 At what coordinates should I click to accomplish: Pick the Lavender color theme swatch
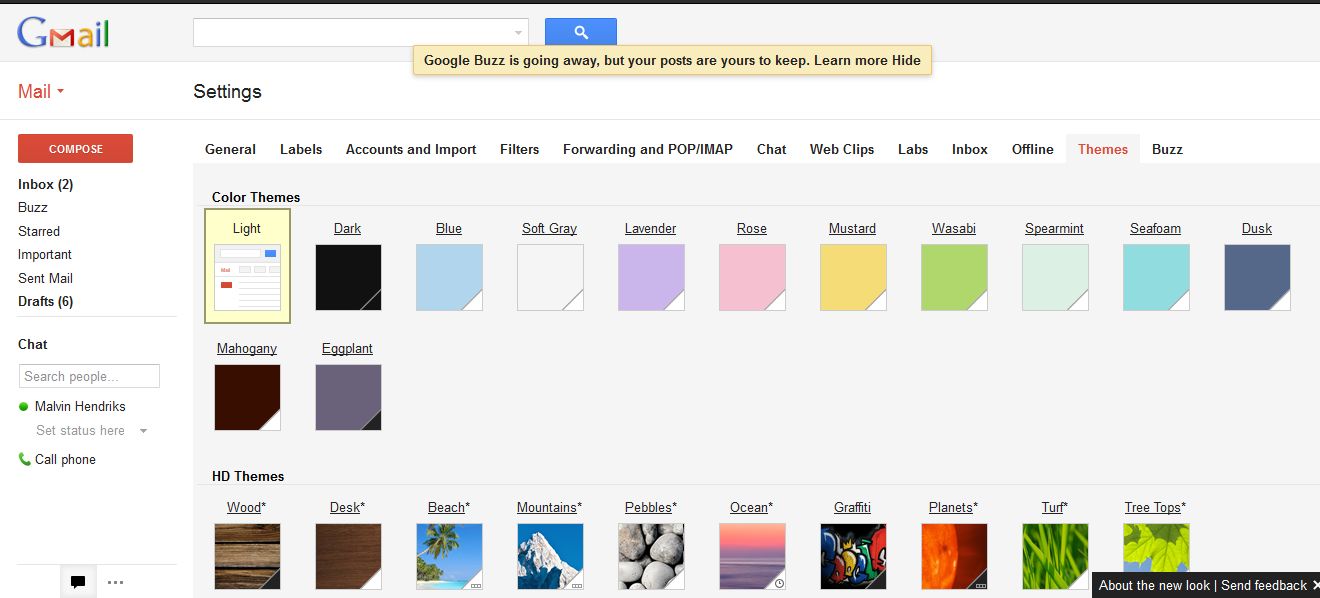click(651, 277)
